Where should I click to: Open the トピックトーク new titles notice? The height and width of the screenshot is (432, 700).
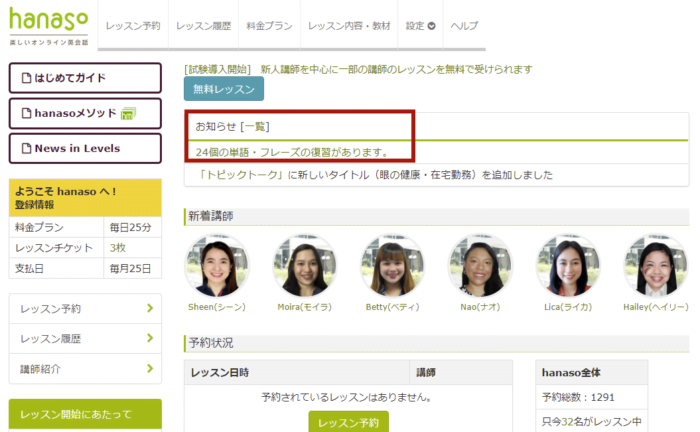point(374,175)
